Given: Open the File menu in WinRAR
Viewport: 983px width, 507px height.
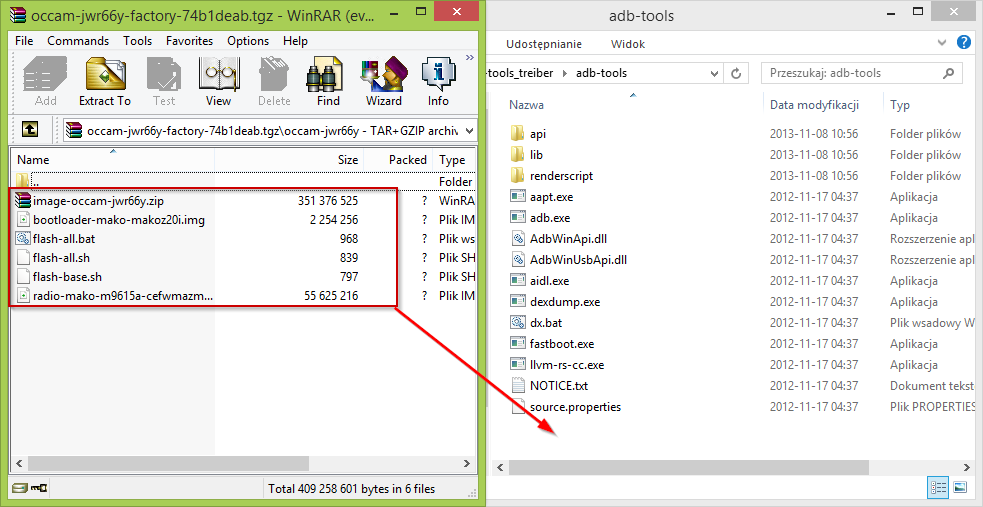Looking at the screenshot, I should click(x=24, y=41).
